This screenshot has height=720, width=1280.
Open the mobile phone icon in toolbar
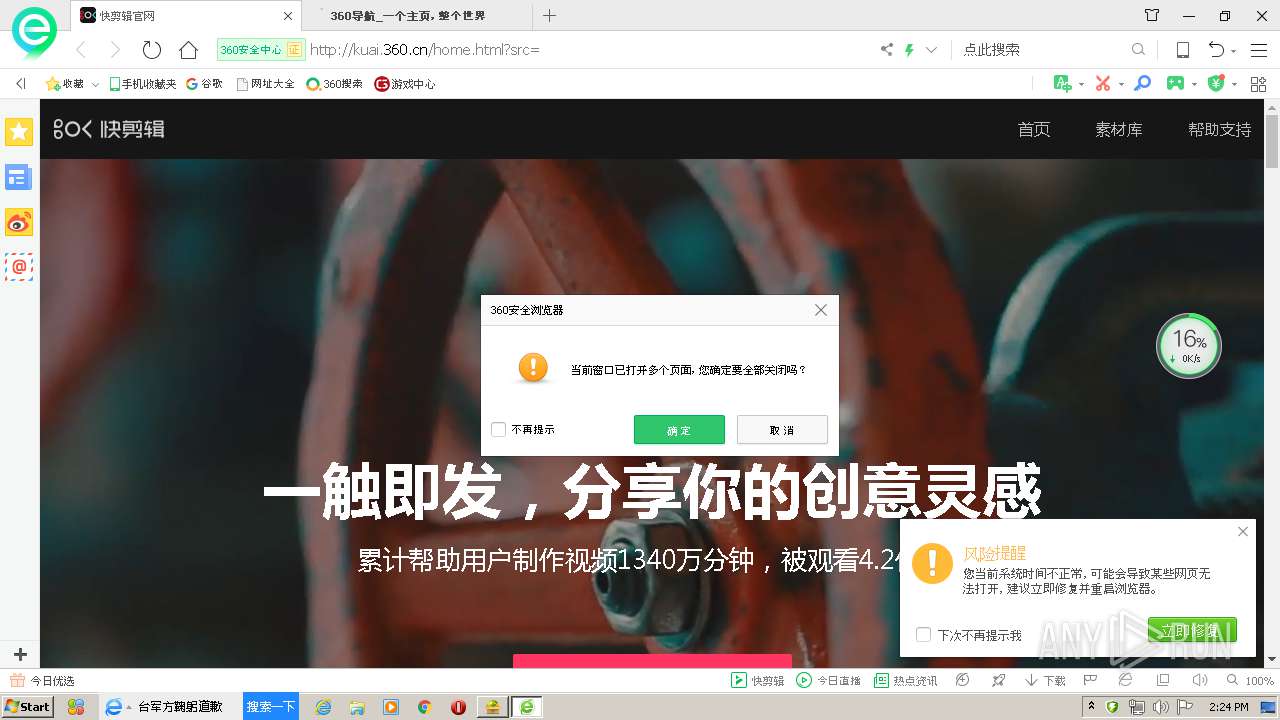pos(1182,50)
